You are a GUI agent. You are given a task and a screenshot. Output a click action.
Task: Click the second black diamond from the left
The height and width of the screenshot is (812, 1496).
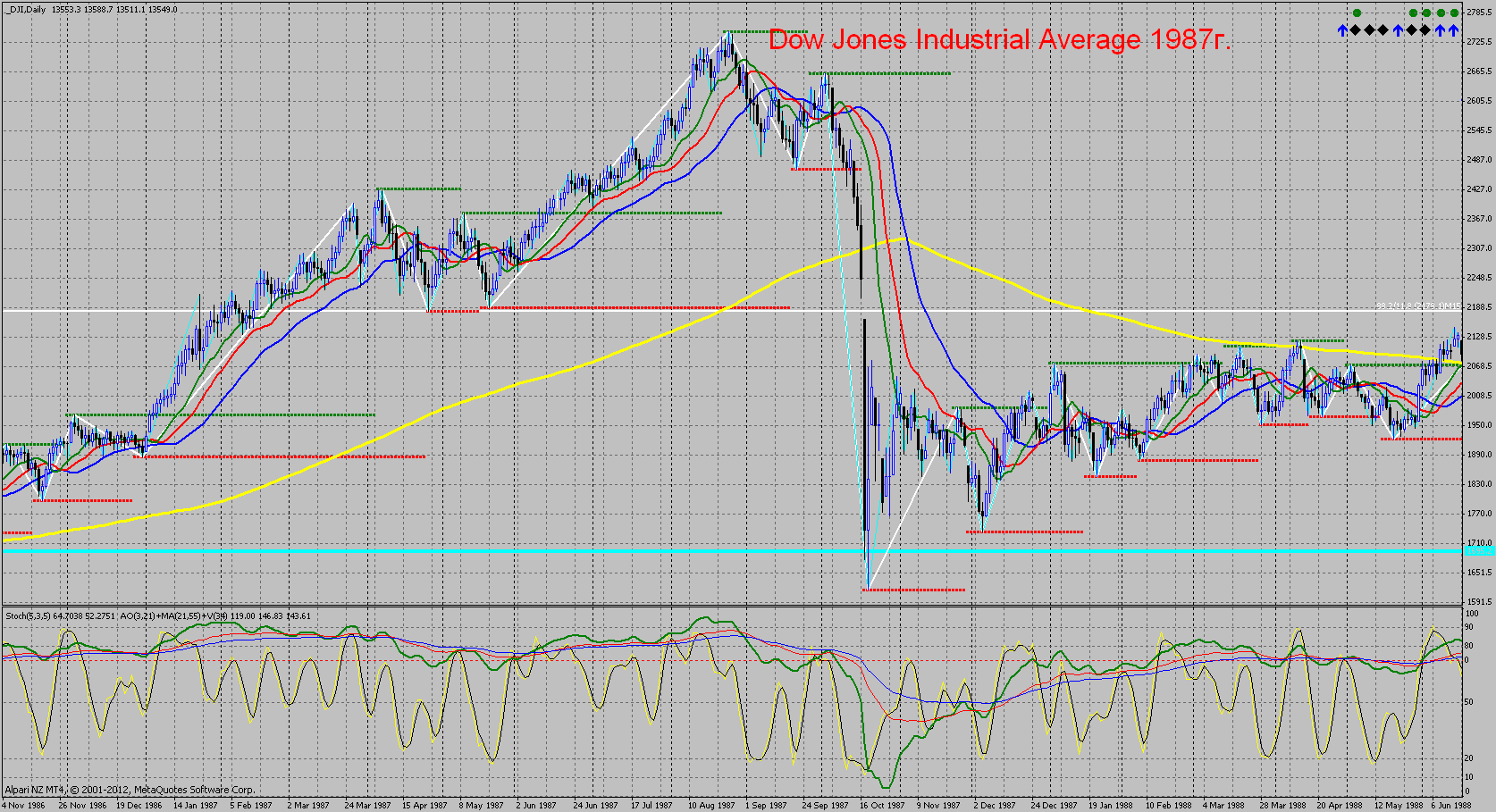click(1370, 30)
